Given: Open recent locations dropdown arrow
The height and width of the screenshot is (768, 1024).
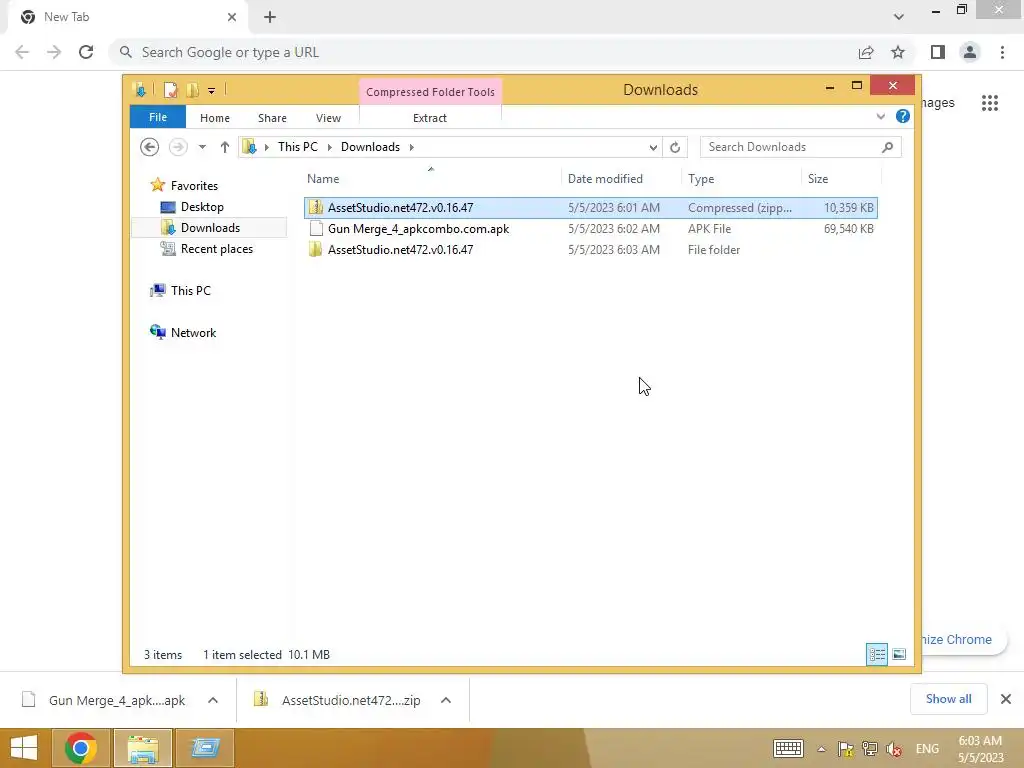Looking at the screenshot, I should point(202,147).
